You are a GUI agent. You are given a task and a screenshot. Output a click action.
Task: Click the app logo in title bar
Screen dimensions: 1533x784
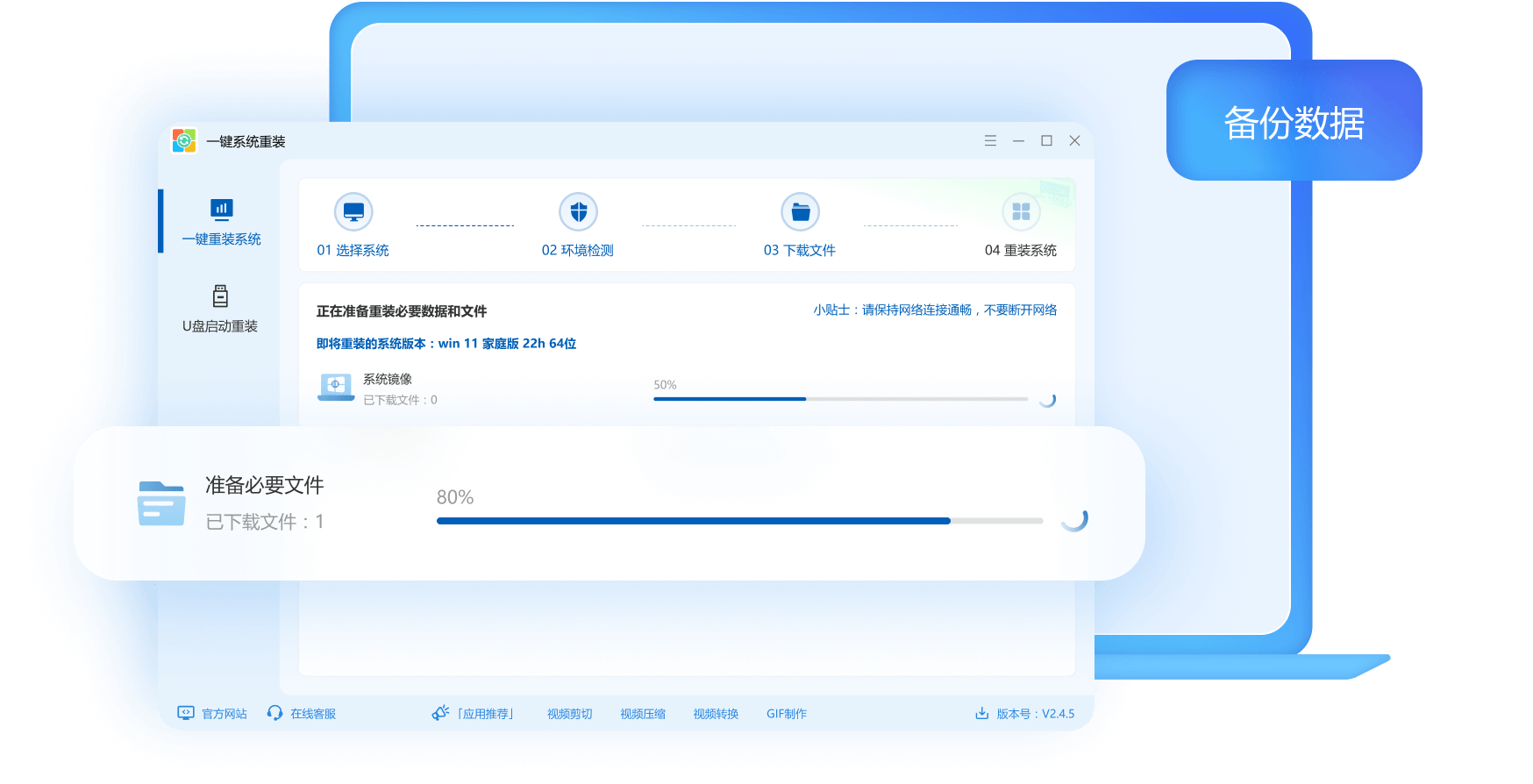coord(184,140)
